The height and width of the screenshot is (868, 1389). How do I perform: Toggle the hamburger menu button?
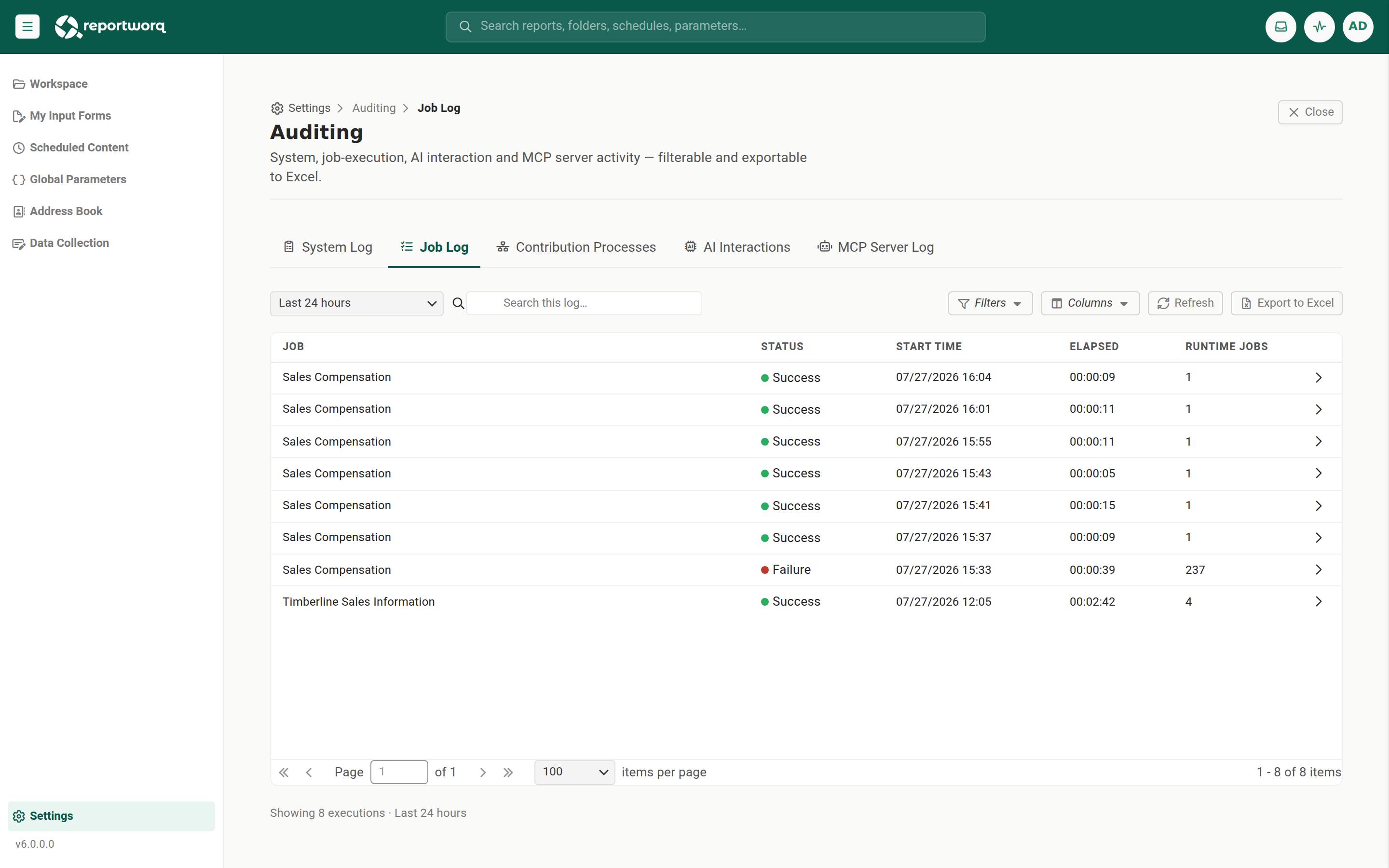coord(27,27)
